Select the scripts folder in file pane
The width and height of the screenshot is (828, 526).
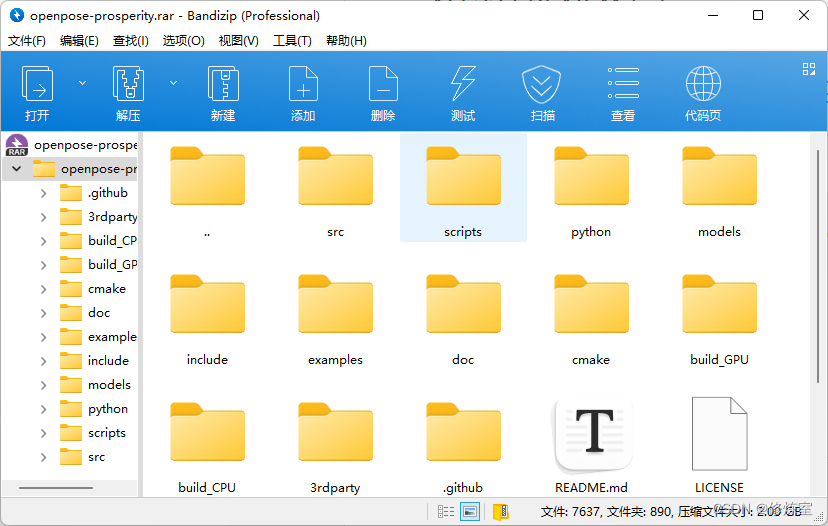pos(463,187)
